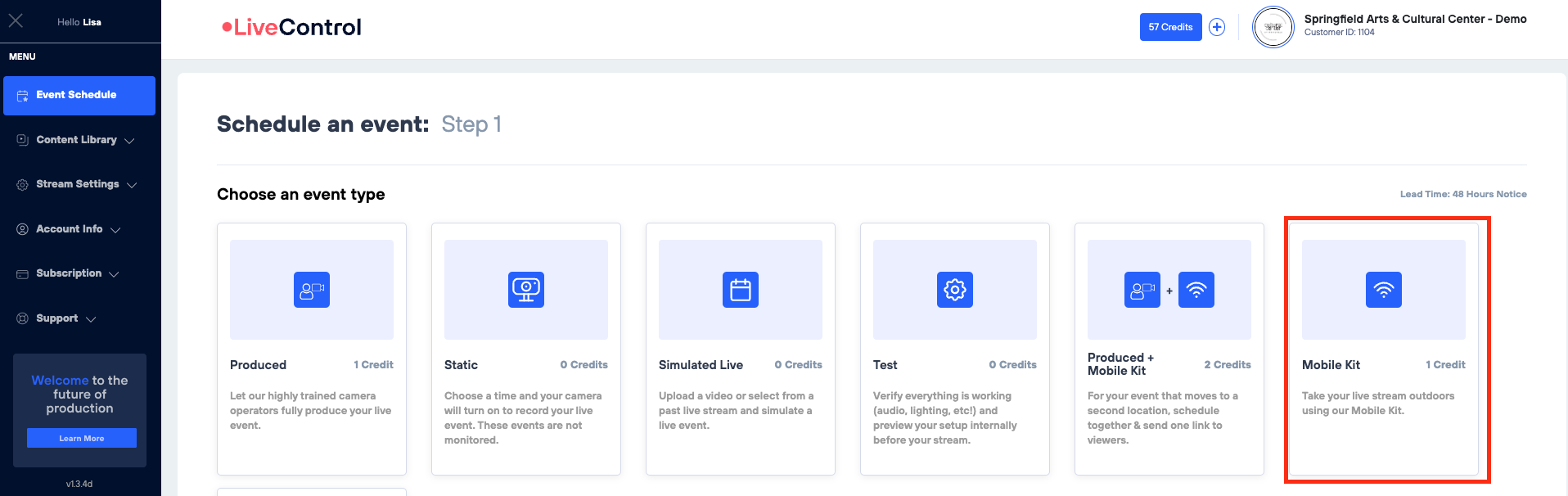1568x496 pixels.
Task: Expand the Subscription menu
Action: pyautogui.click(x=69, y=273)
